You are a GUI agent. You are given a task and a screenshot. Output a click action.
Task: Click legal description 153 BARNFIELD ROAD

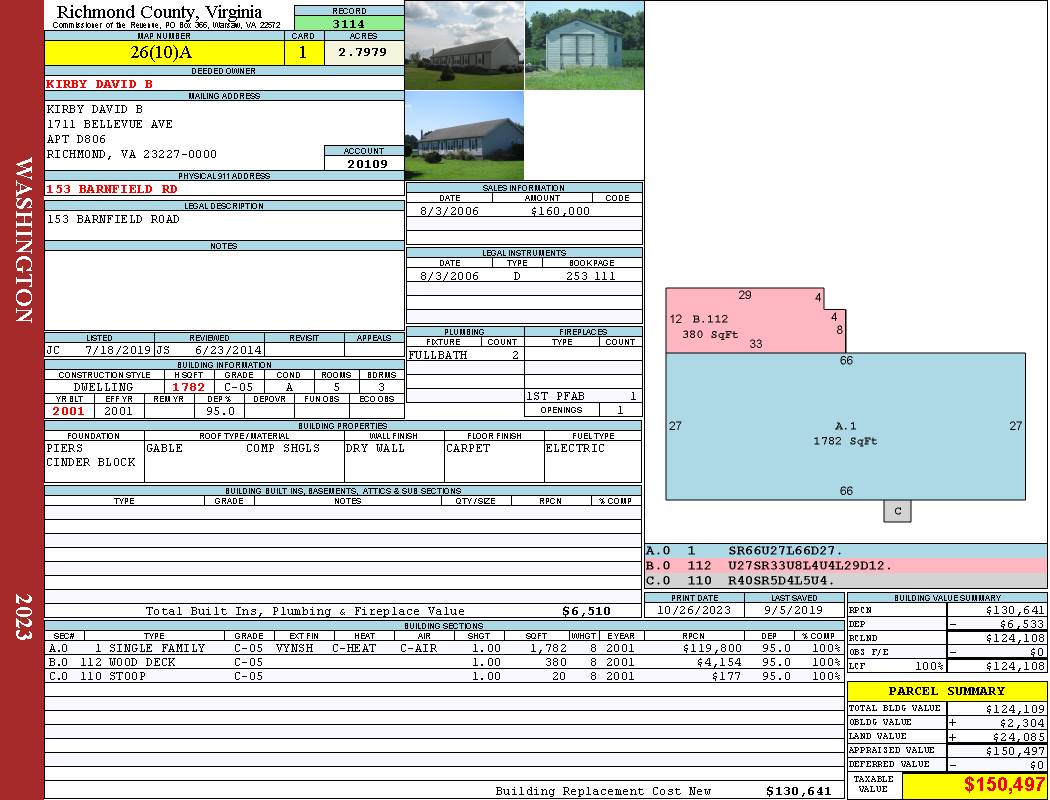point(112,219)
